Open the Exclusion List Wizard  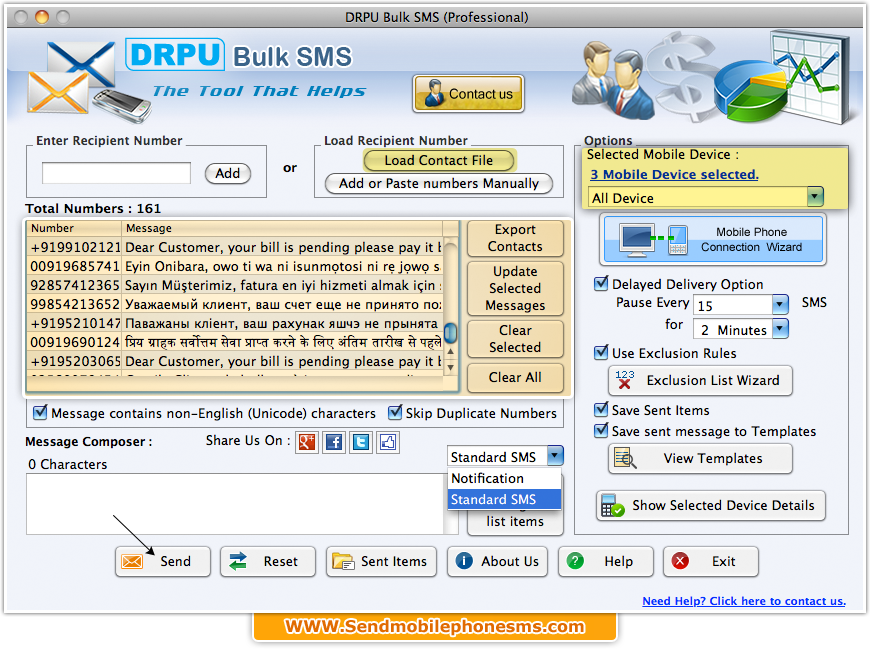pyautogui.click(x=700, y=381)
